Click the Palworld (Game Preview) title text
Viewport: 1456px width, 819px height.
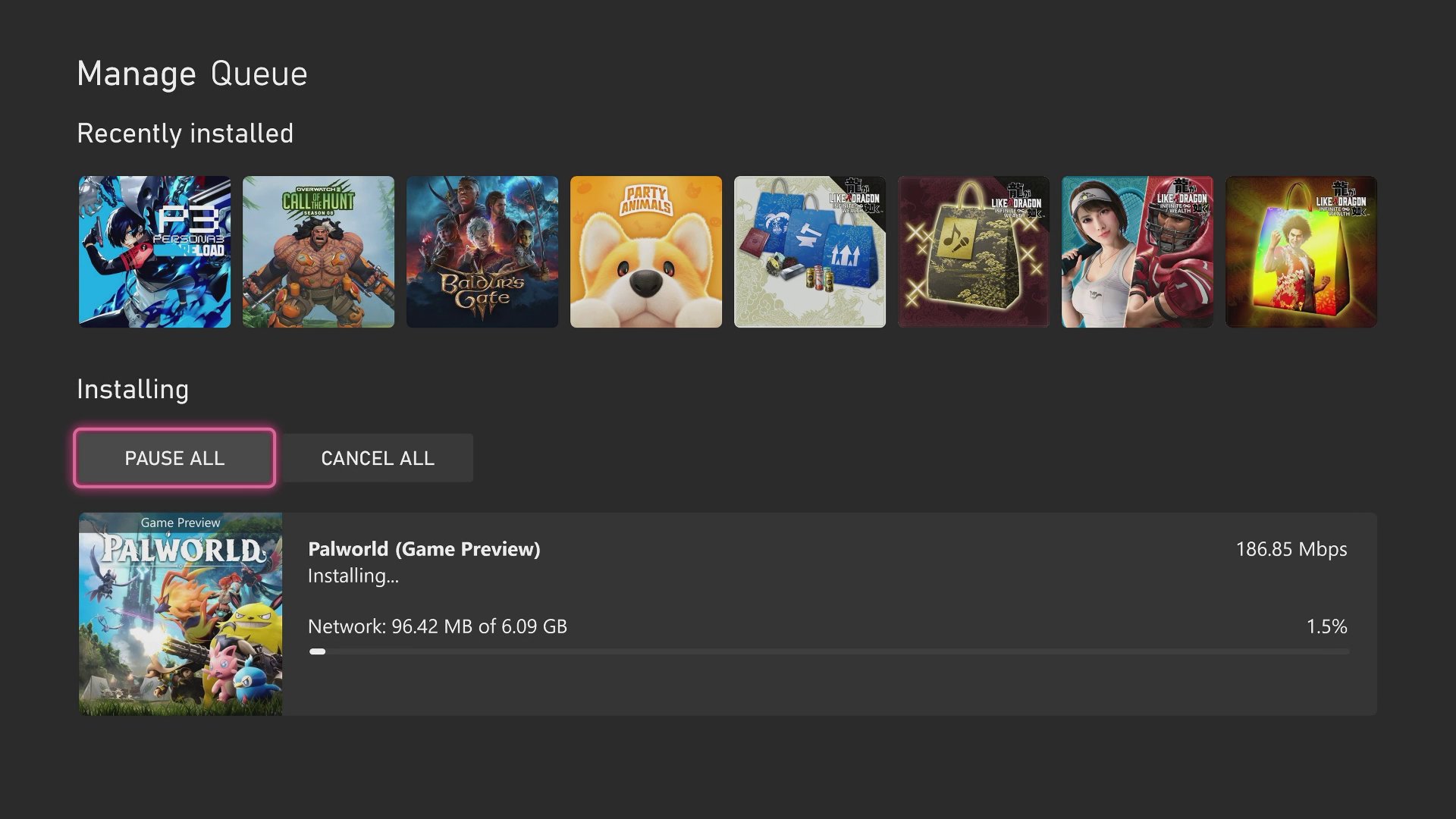pos(424,549)
